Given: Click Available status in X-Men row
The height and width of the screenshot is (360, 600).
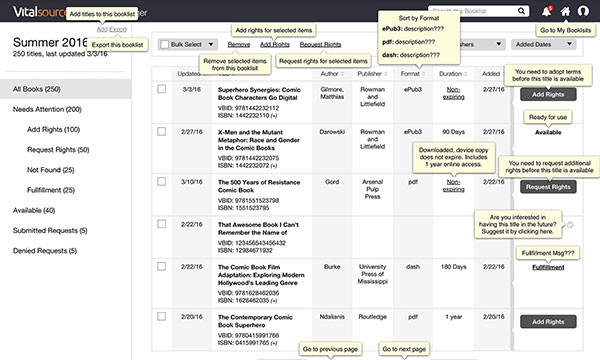Looking at the screenshot, I should tap(548, 132).
